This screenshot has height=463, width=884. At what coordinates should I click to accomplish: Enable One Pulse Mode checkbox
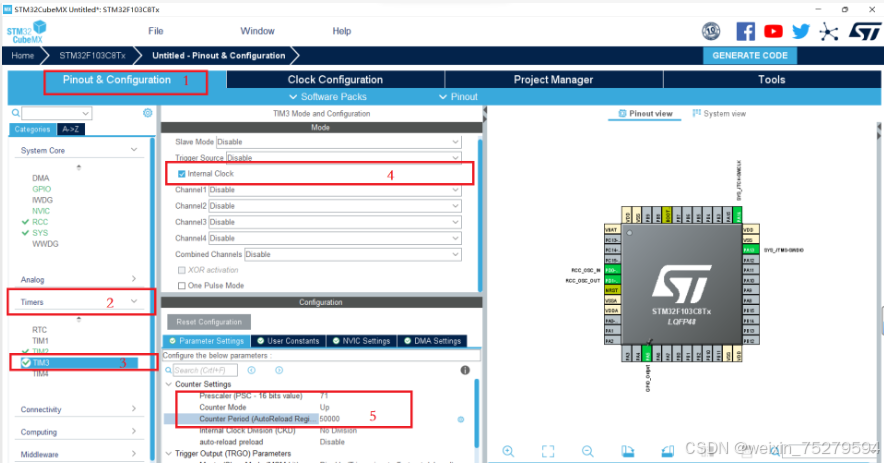(182, 286)
